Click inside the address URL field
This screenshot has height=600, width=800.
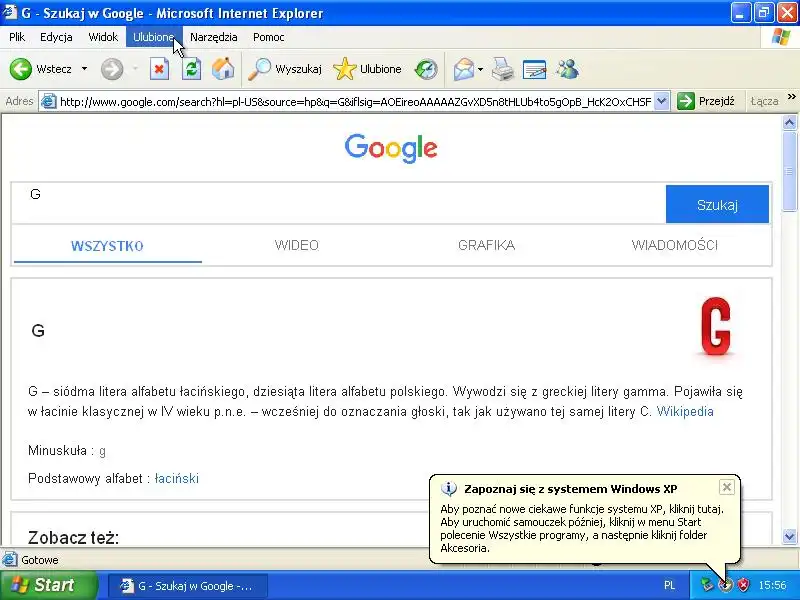point(355,102)
